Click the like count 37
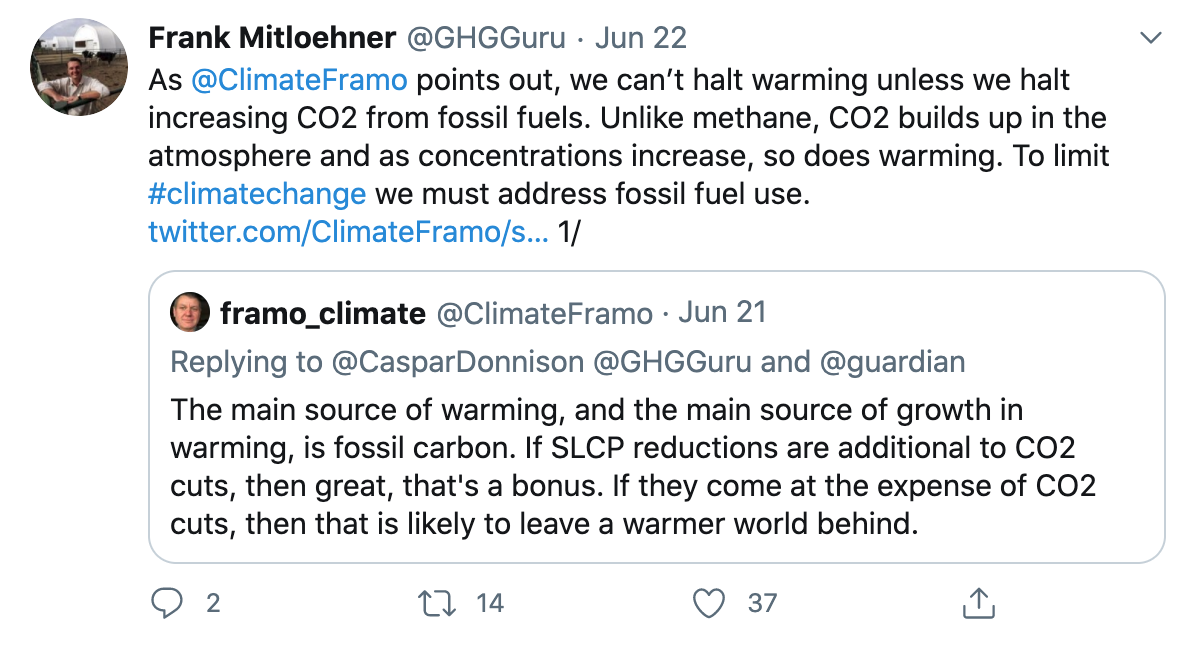Viewport: 1194px width, 654px height. 762,603
